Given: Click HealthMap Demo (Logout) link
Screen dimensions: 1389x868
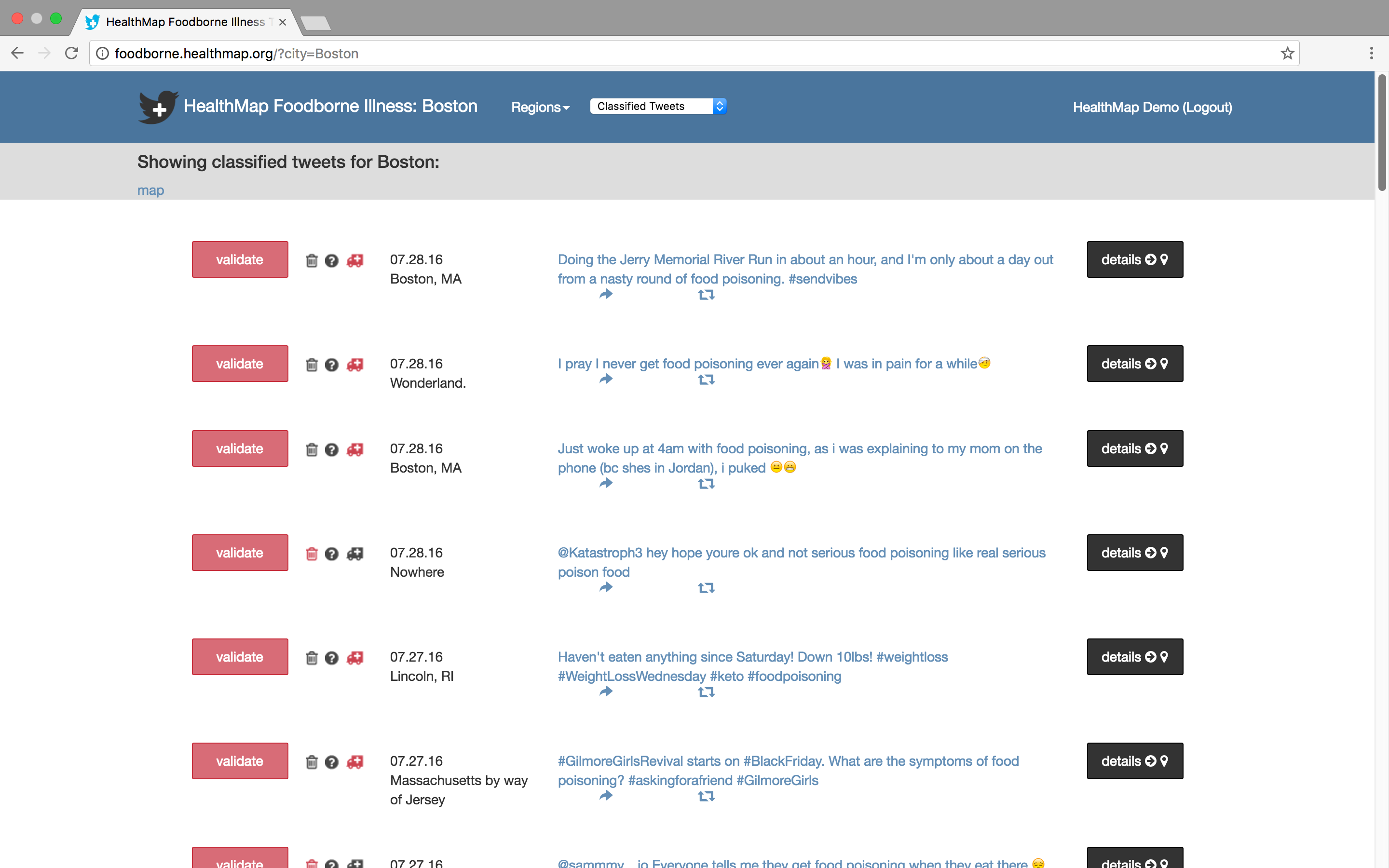Looking at the screenshot, I should tap(1153, 108).
